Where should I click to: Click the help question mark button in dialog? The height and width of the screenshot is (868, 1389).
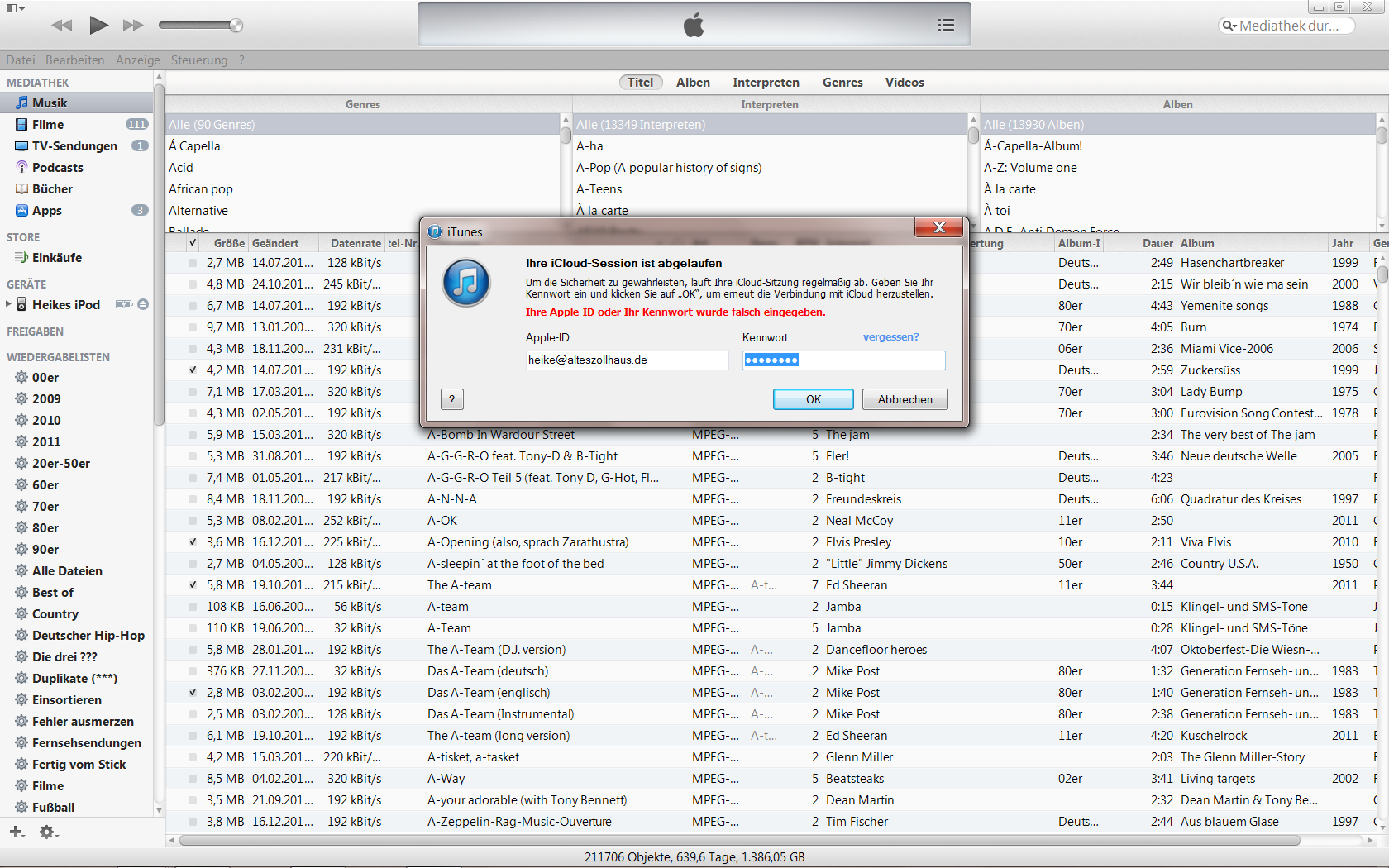(452, 399)
